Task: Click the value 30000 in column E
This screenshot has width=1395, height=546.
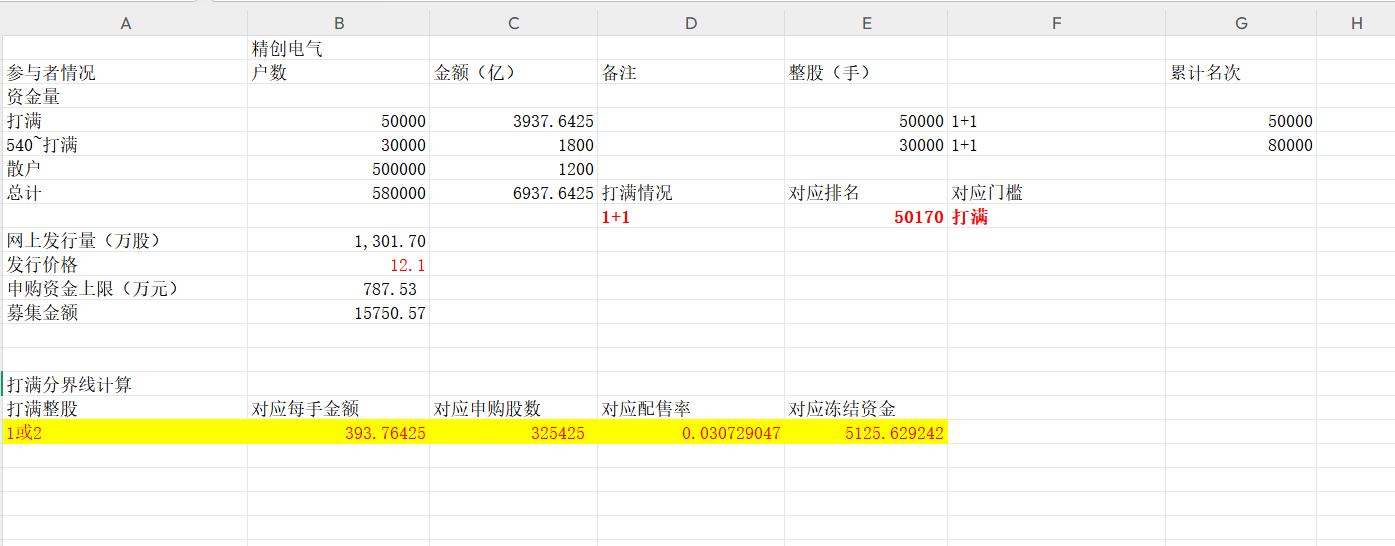Action: click(x=866, y=144)
